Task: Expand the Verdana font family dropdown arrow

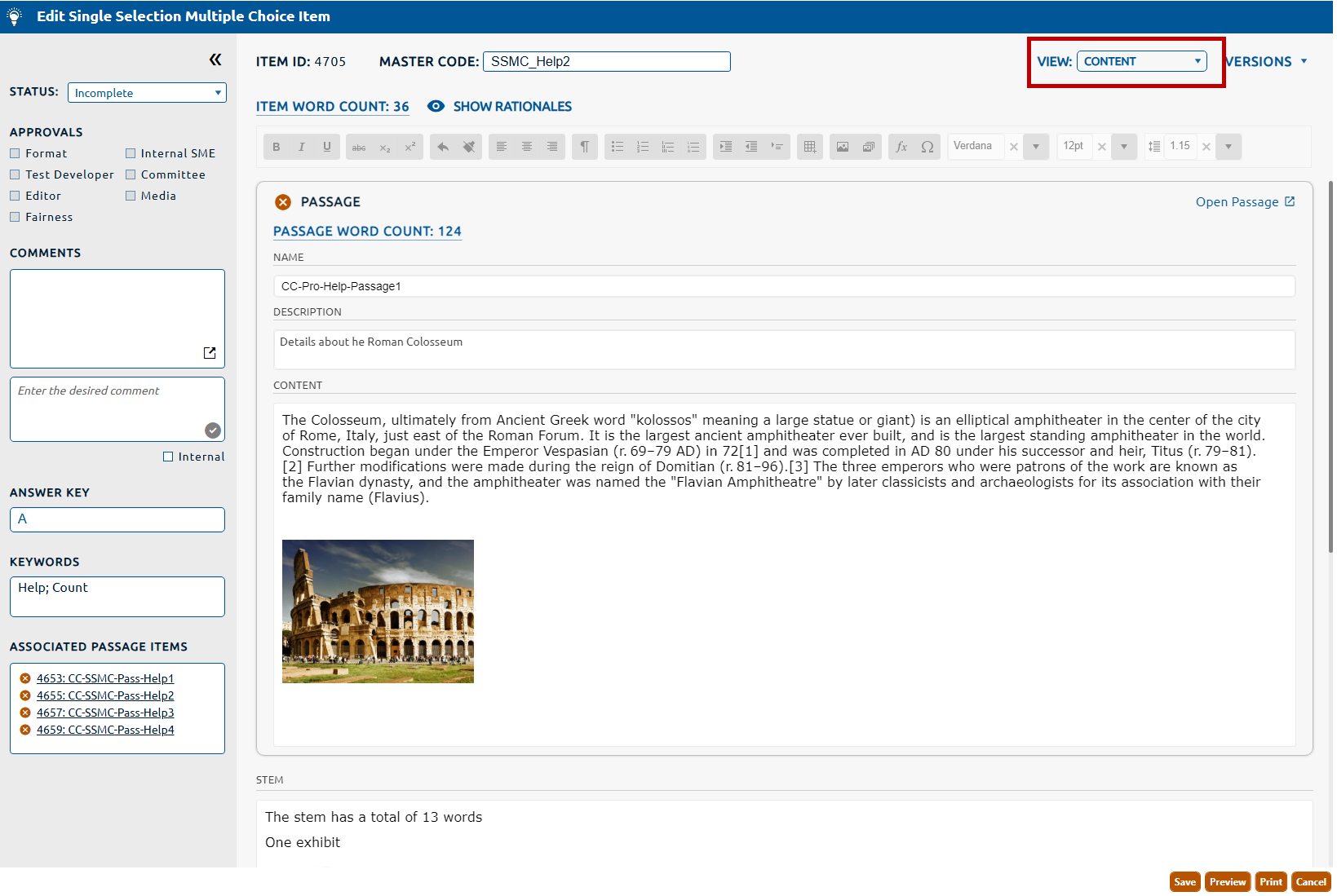Action: click(x=1036, y=147)
